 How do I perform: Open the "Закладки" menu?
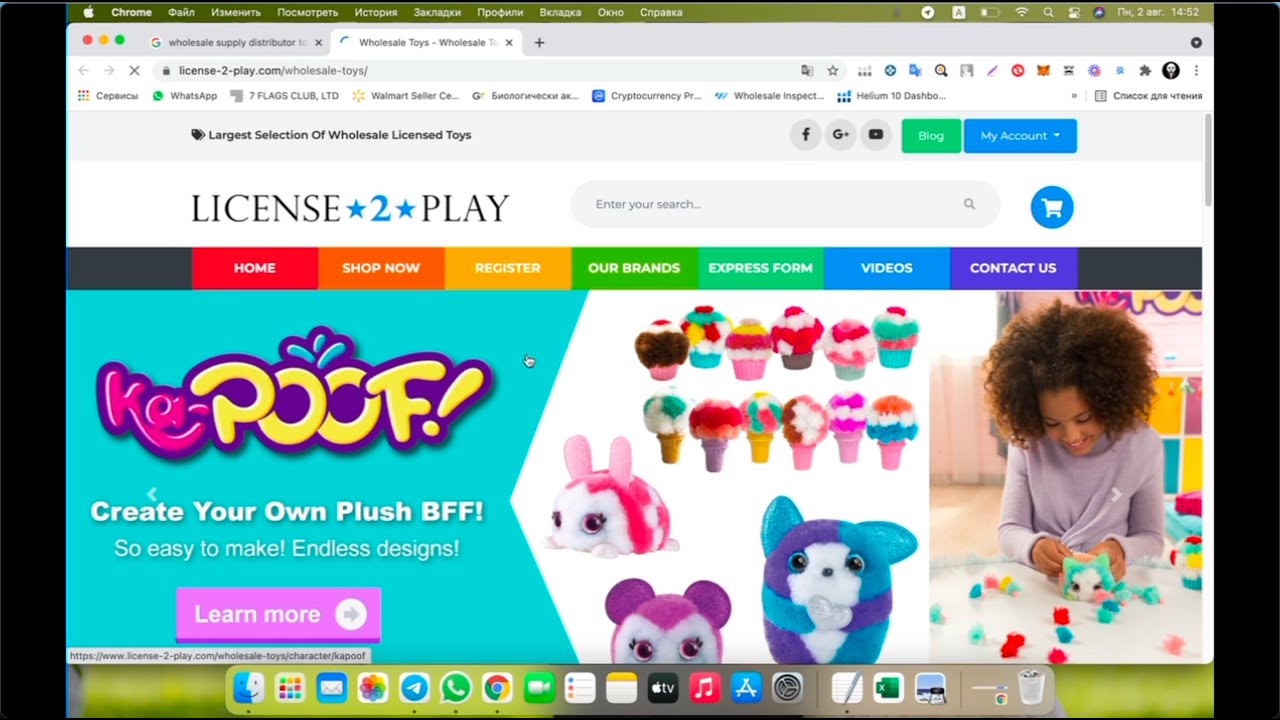pyautogui.click(x=437, y=13)
